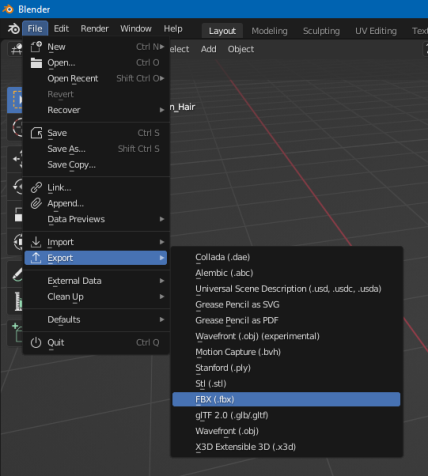Click the folder icon beside Open
Screen dimensions: 428x476
pos(36,63)
